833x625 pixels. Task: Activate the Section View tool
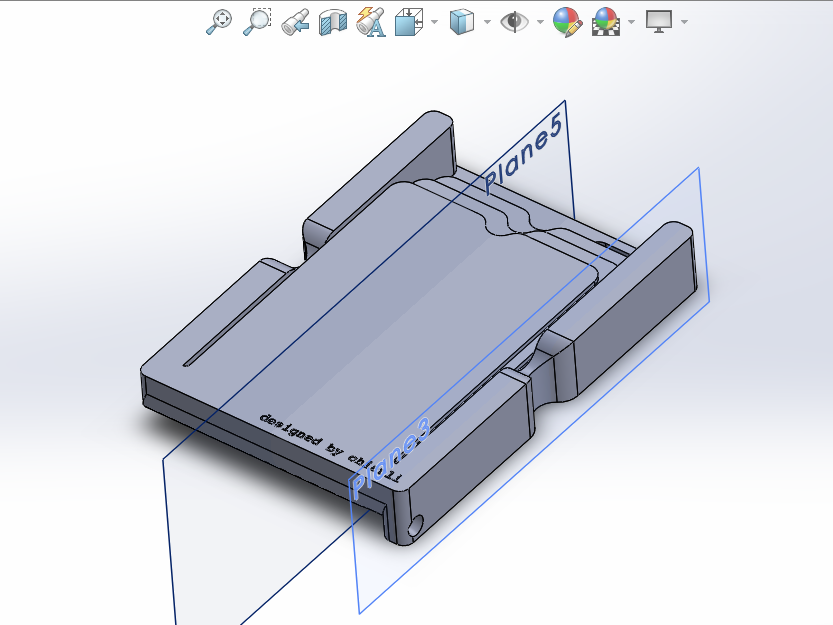[331, 21]
